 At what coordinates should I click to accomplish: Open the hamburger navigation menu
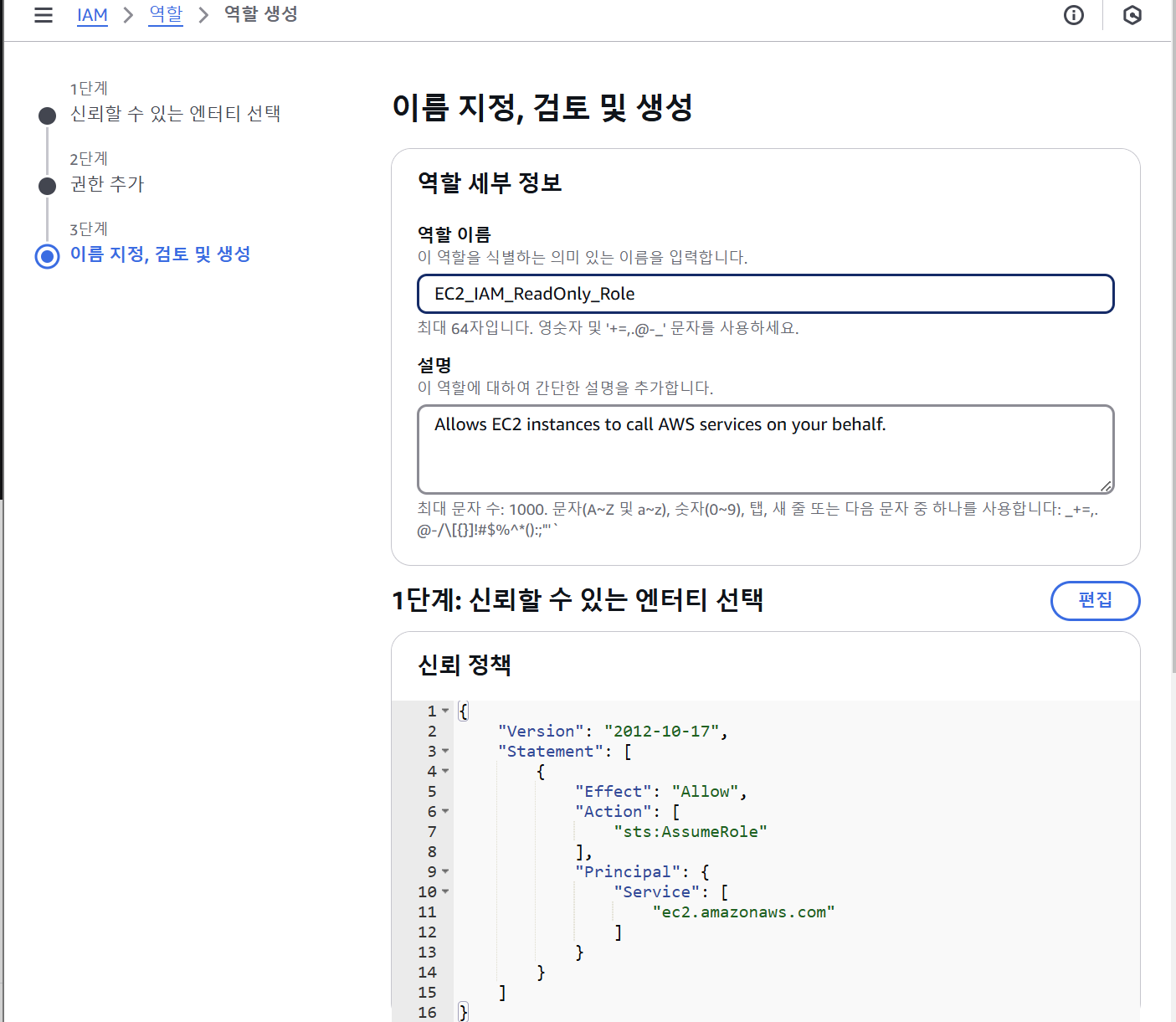click(44, 15)
